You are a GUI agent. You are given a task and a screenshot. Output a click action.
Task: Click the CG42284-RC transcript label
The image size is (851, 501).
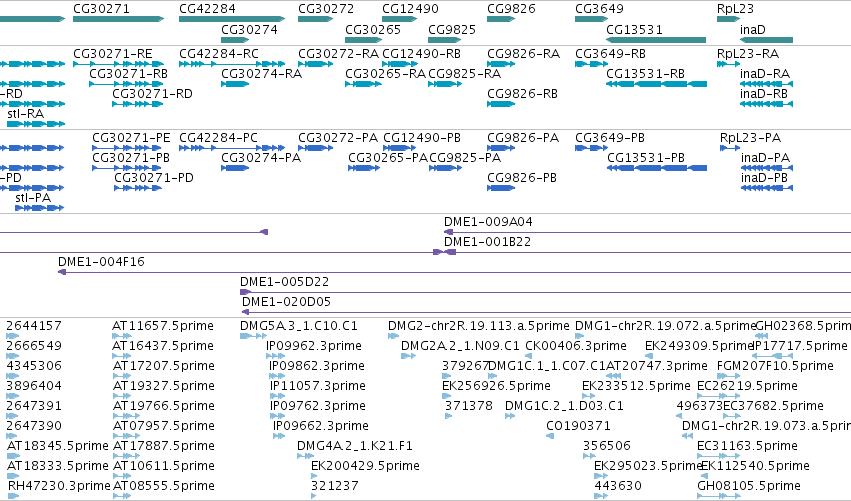click(219, 54)
